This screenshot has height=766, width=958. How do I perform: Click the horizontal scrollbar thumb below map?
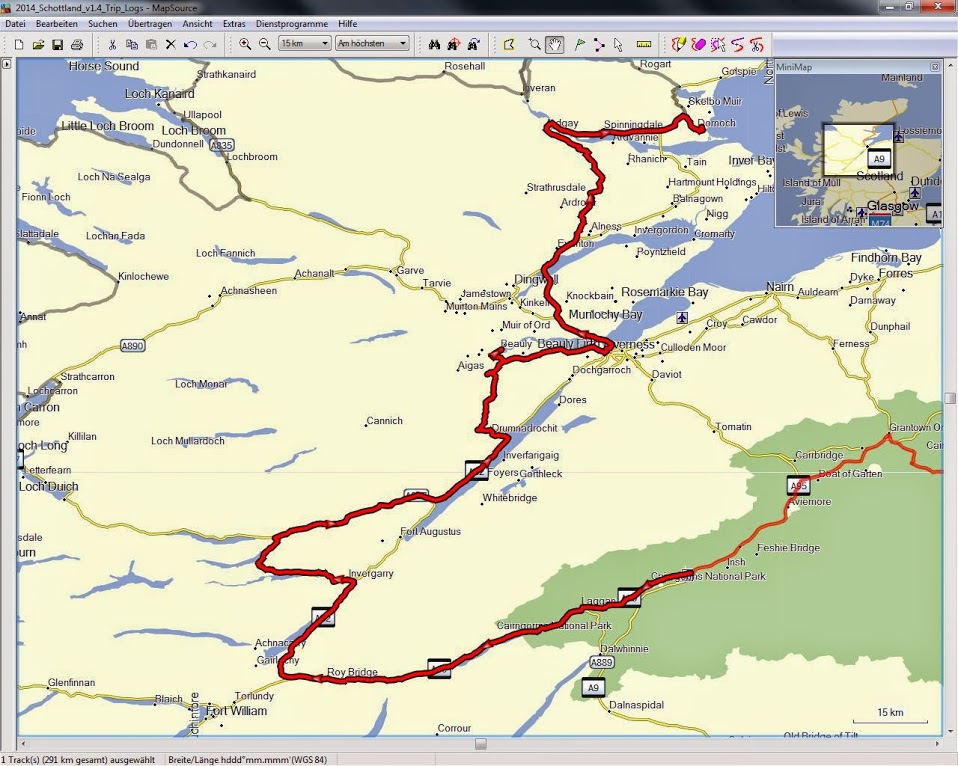coord(481,744)
